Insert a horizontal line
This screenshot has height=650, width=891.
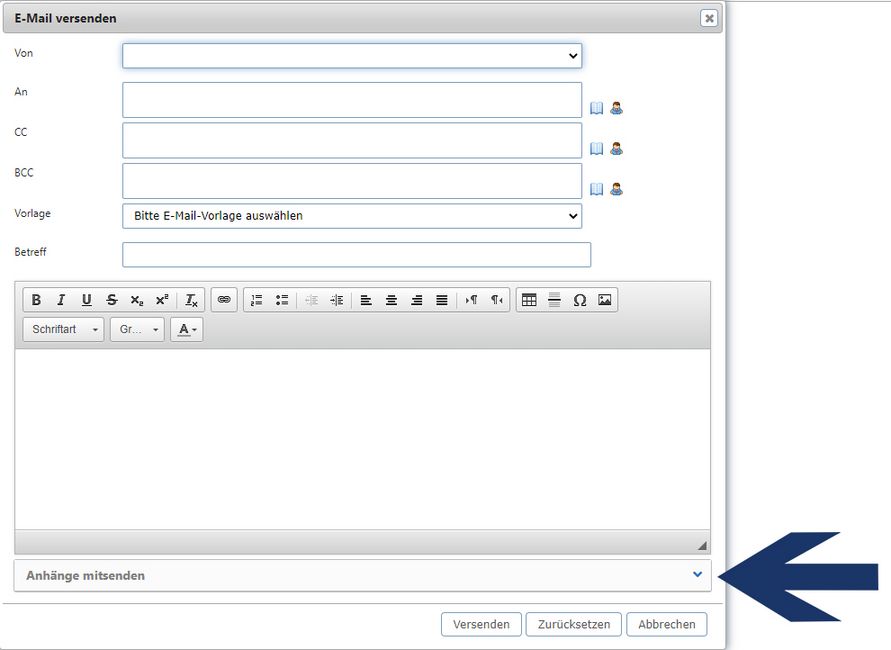click(555, 300)
